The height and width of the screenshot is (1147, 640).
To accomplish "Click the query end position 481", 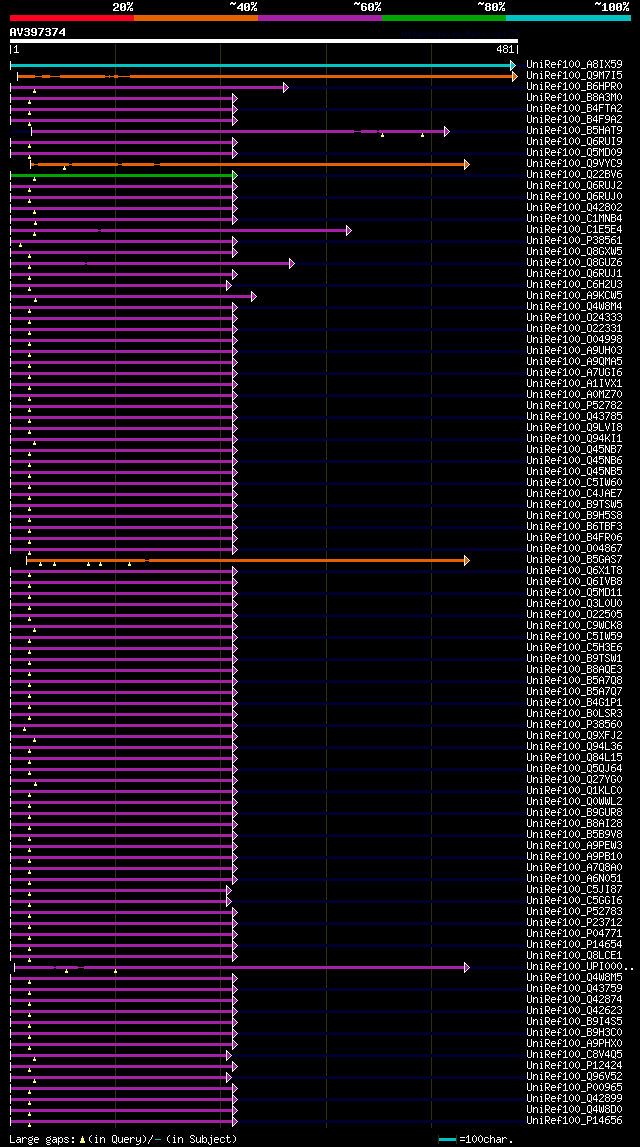I will 505,50.
